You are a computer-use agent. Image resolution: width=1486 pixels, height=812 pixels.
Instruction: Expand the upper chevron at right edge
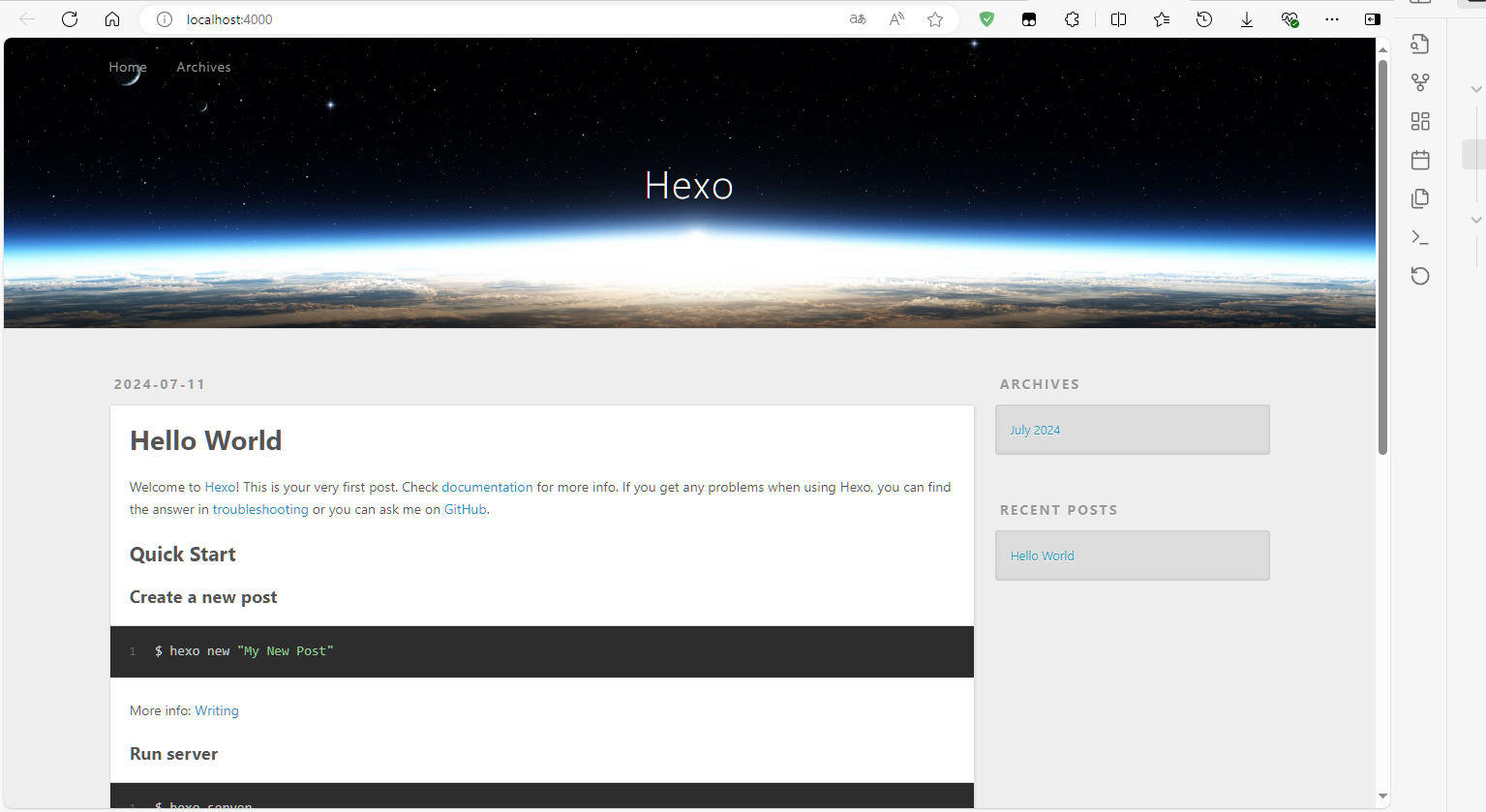point(1476,89)
